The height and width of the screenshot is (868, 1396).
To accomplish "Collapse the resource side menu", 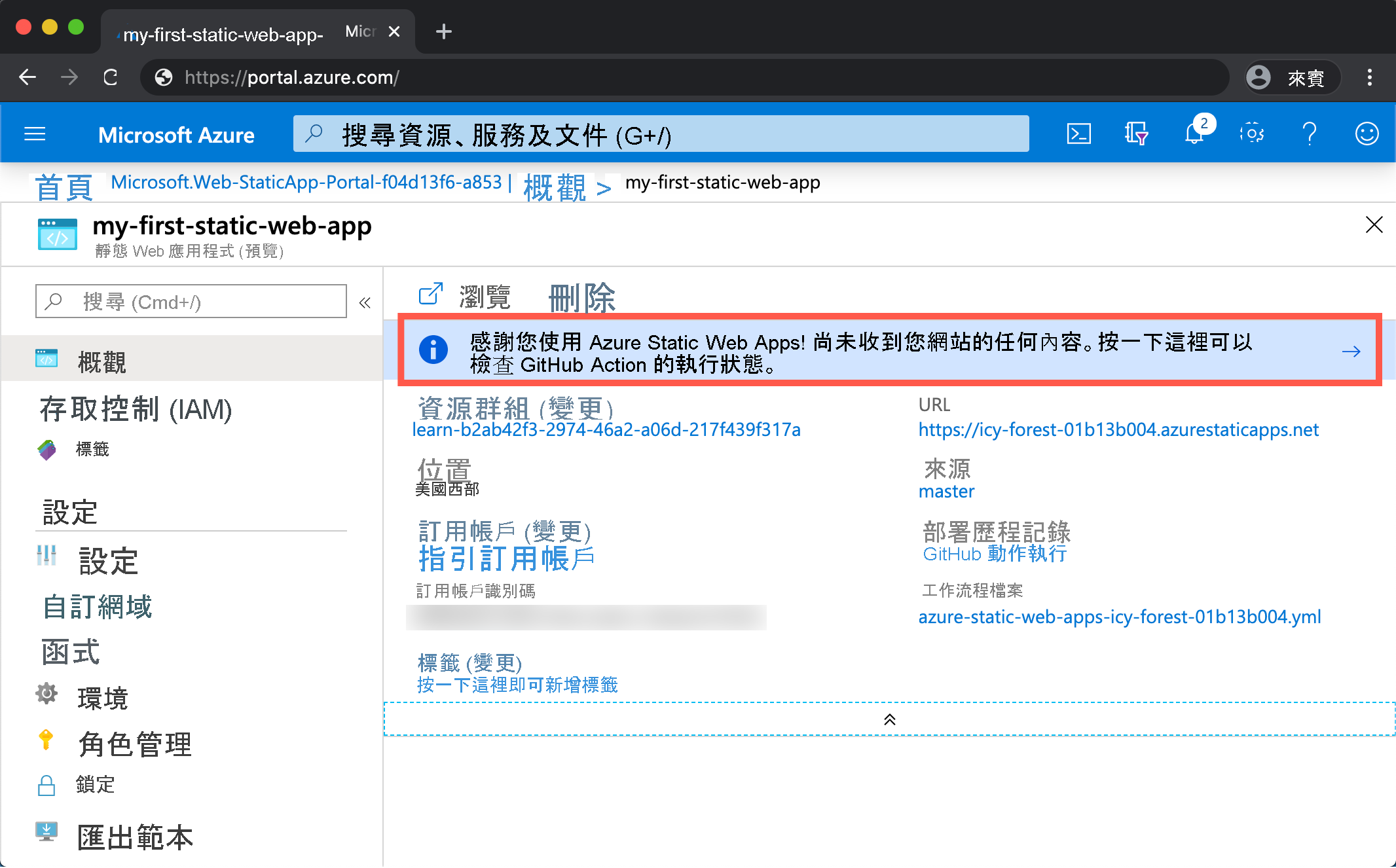I will 365,302.
